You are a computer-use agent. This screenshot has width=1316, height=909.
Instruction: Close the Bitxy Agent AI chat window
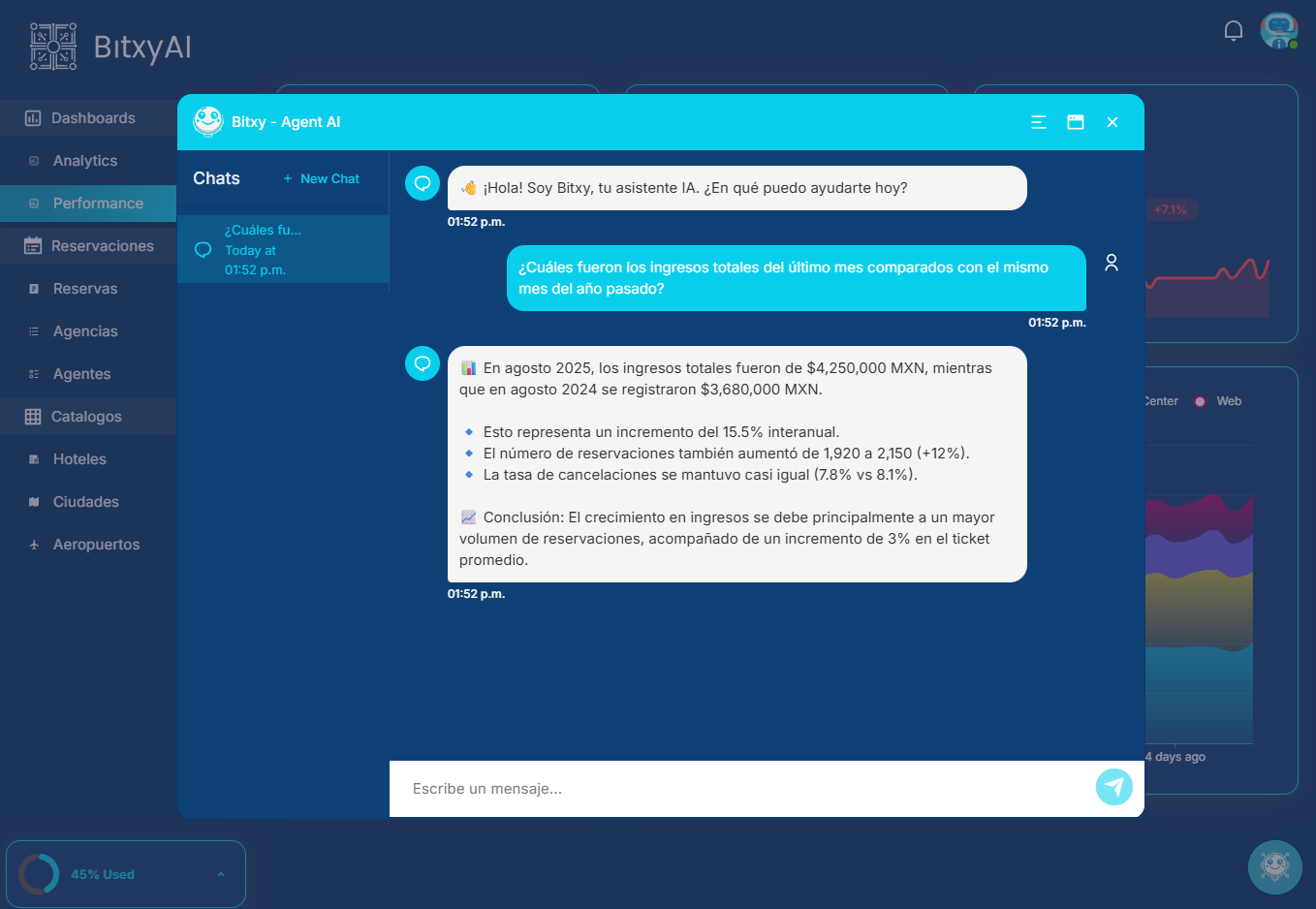click(1112, 122)
